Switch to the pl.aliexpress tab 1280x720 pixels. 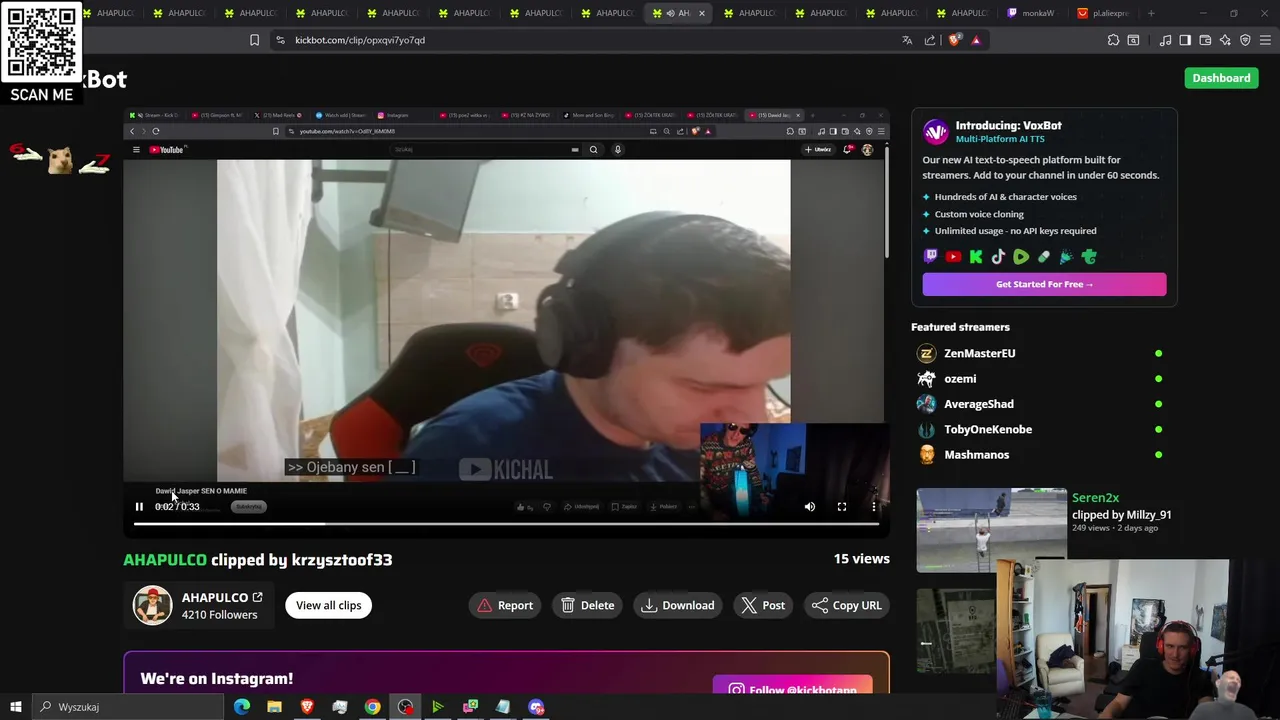coord(1102,13)
